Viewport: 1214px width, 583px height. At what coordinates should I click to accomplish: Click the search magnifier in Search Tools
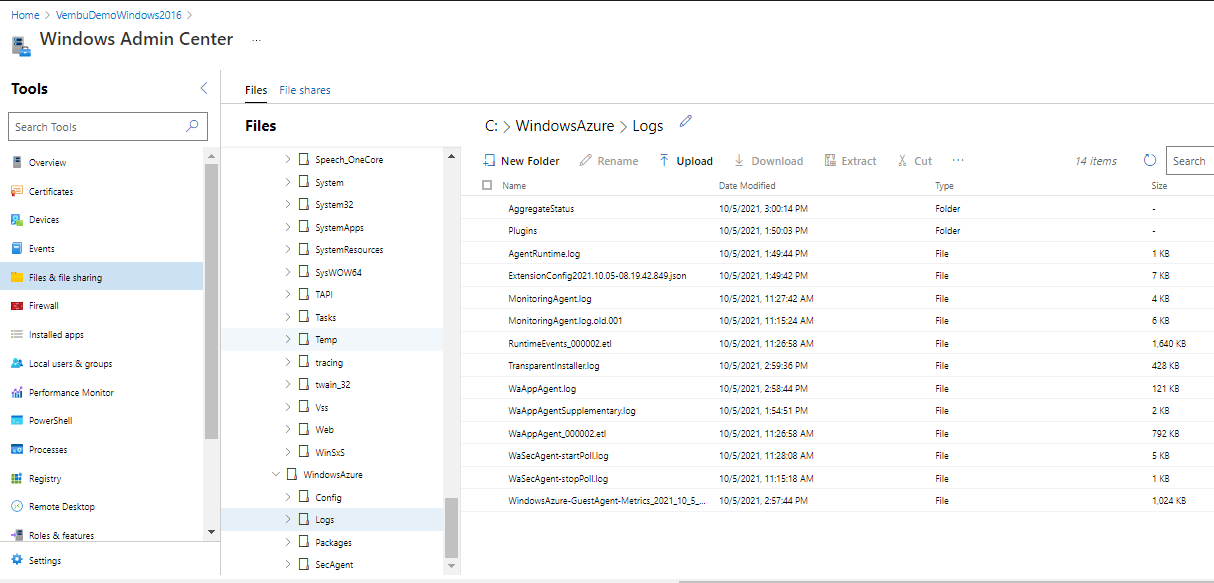[192, 126]
